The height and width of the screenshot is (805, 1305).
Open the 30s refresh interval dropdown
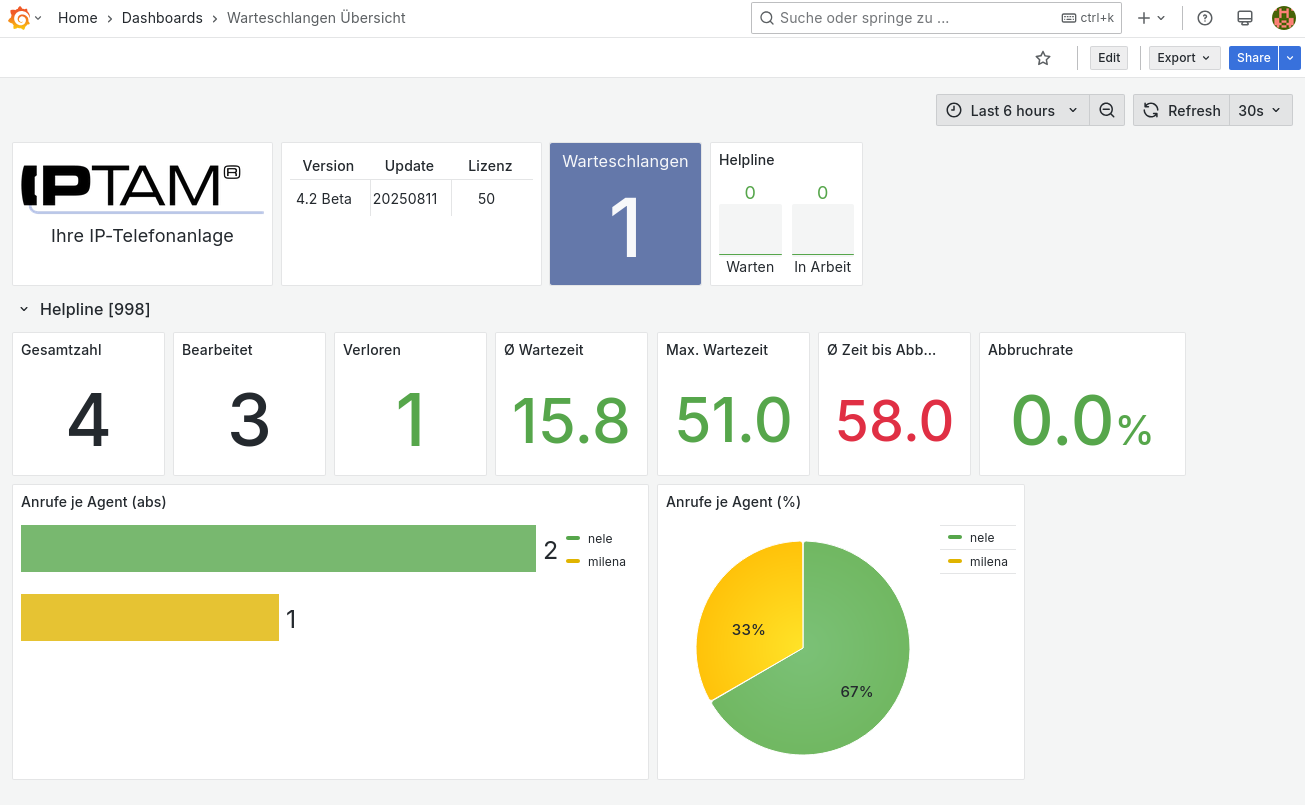point(1260,110)
